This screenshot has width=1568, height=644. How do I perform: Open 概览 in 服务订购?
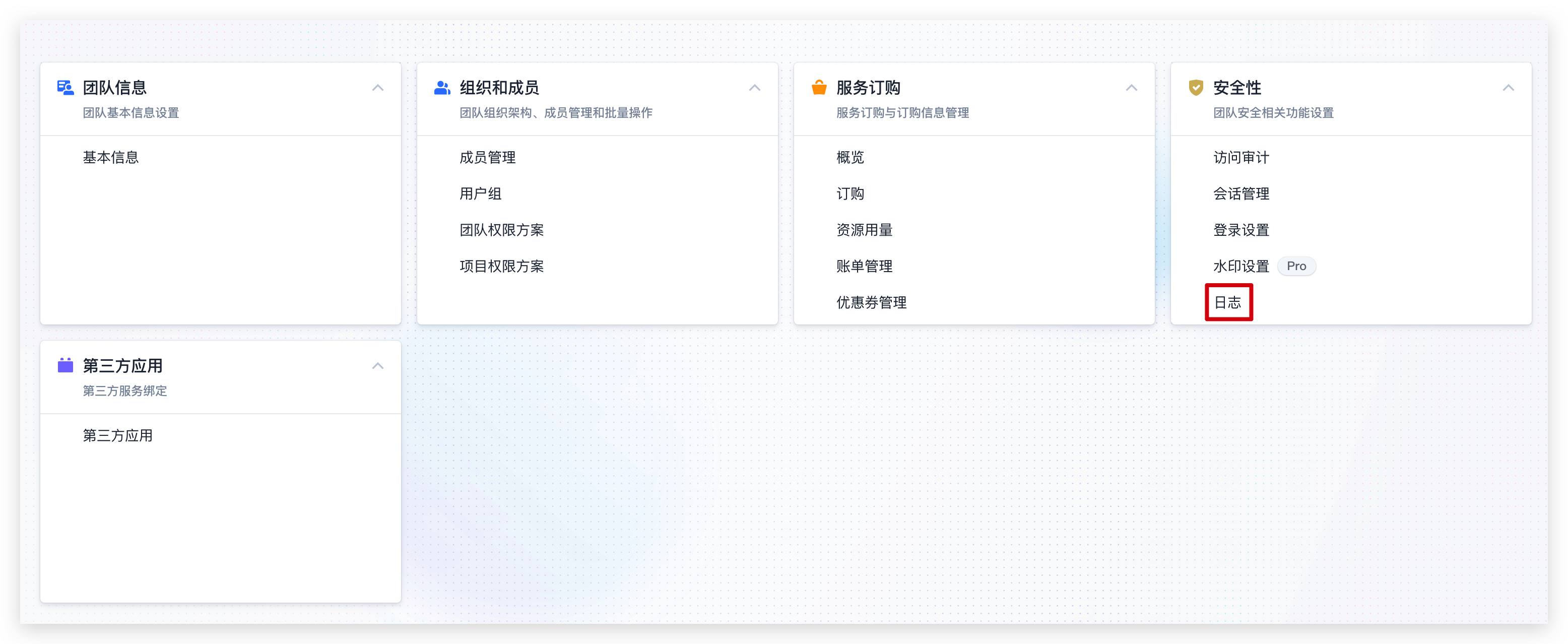click(851, 157)
